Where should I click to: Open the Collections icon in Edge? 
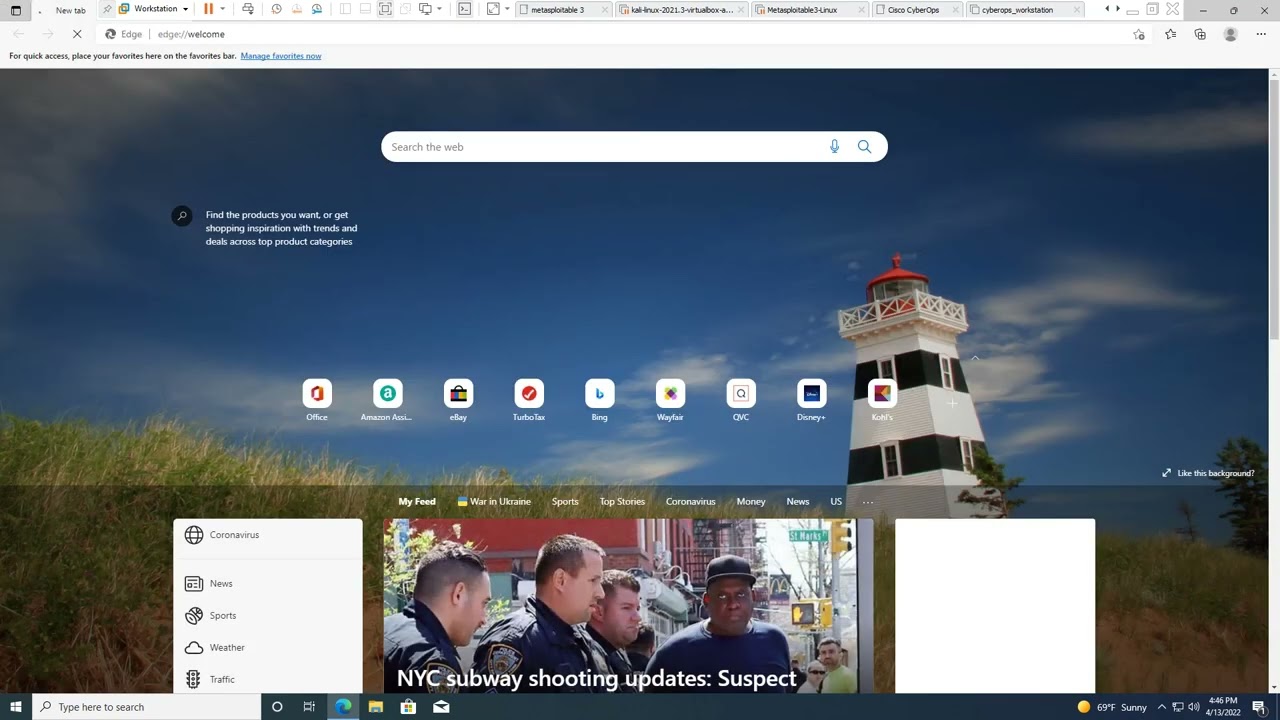point(1200,34)
